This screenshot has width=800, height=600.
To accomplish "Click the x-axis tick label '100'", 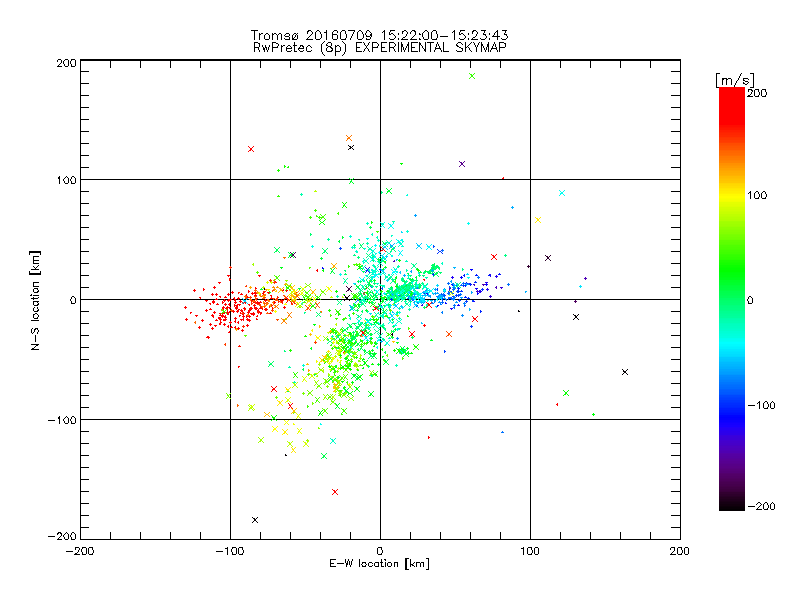I will 530,551.
